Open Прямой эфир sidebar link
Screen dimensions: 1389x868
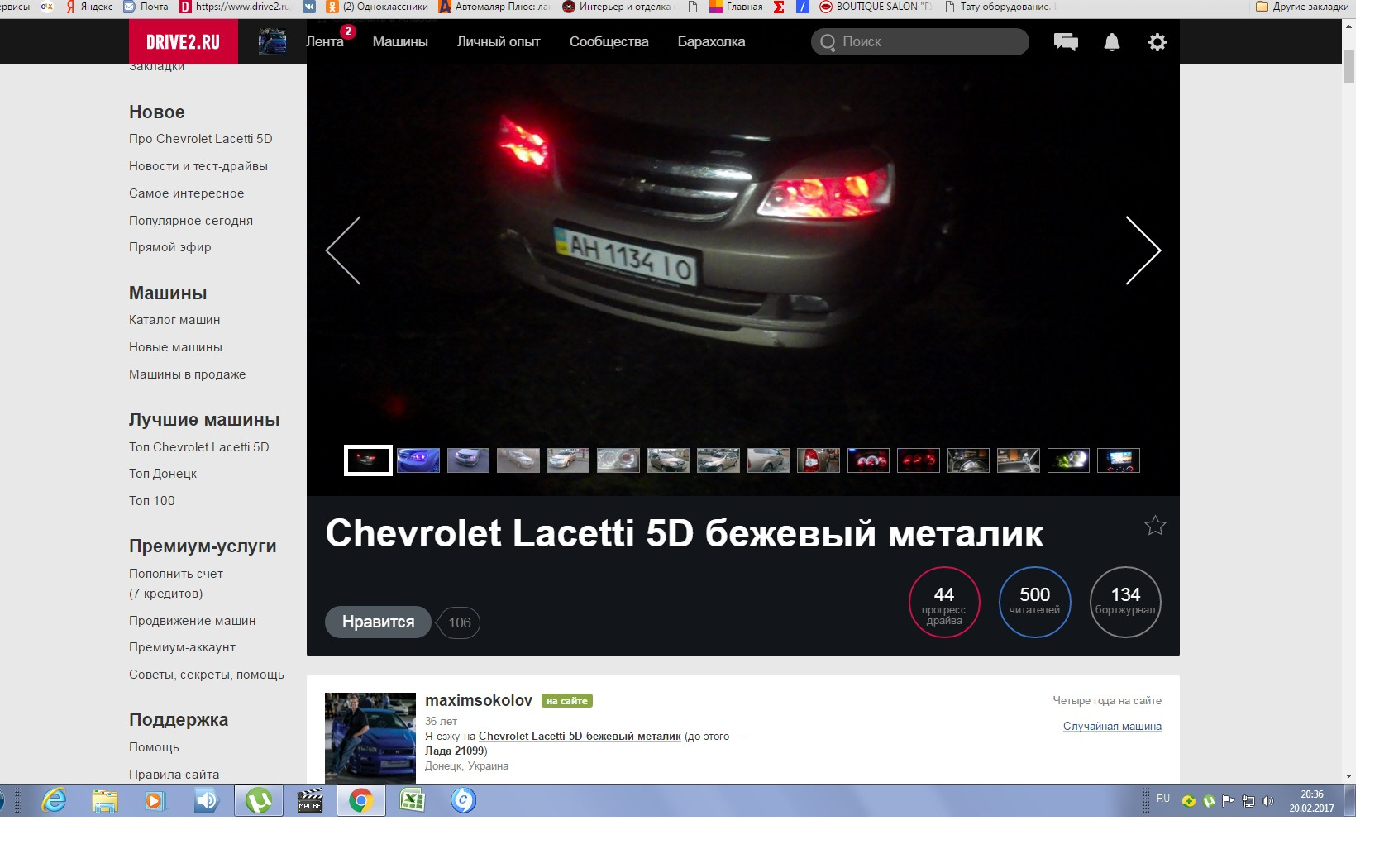[x=170, y=247]
